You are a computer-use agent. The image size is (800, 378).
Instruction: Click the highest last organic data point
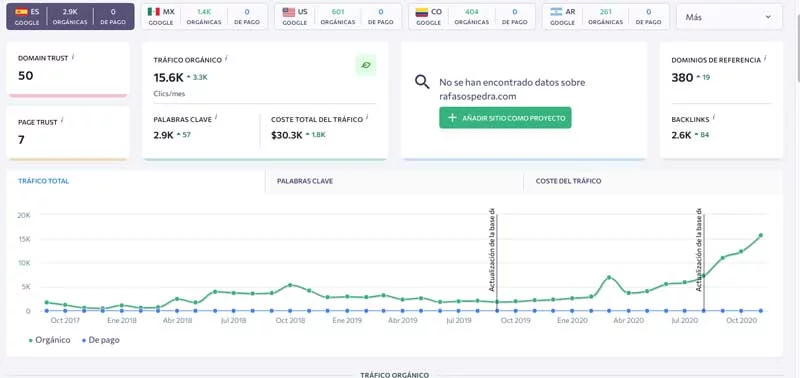pyautogui.click(x=761, y=235)
